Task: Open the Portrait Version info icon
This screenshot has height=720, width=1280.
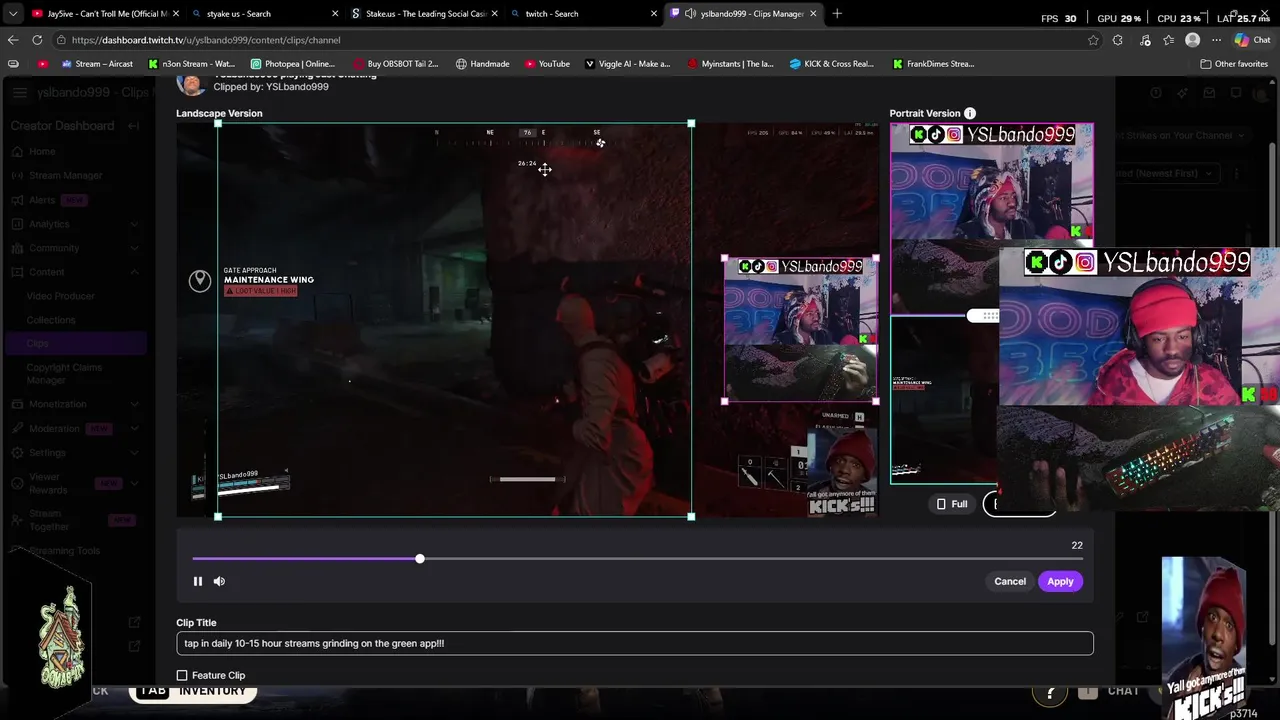Action: pyautogui.click(x=970, y=114)
